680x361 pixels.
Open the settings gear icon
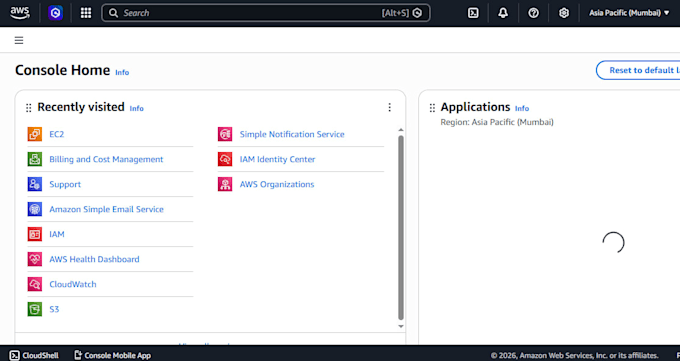point(564,13)
